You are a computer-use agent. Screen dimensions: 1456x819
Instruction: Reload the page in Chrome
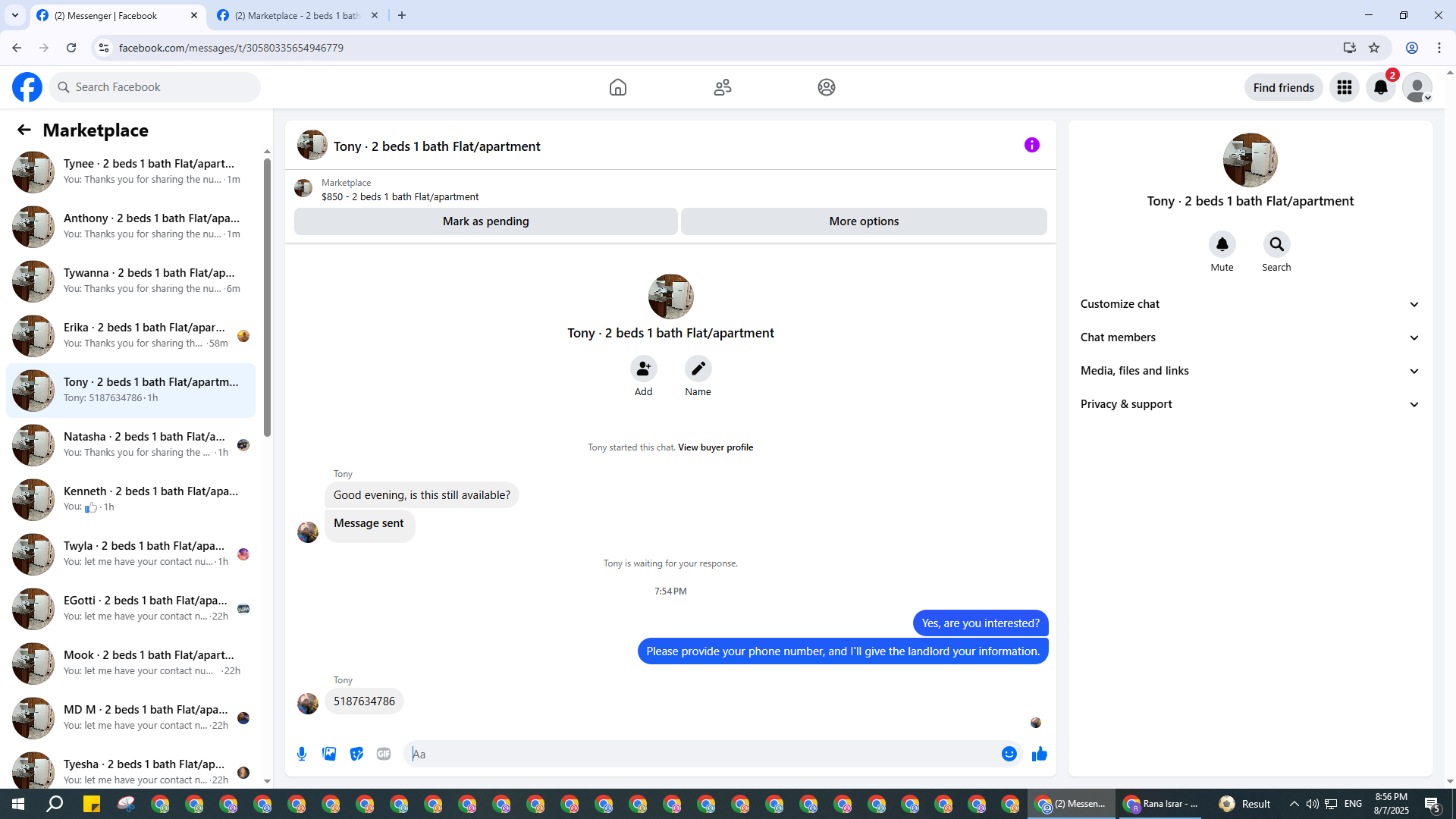[x=71, y=48]
